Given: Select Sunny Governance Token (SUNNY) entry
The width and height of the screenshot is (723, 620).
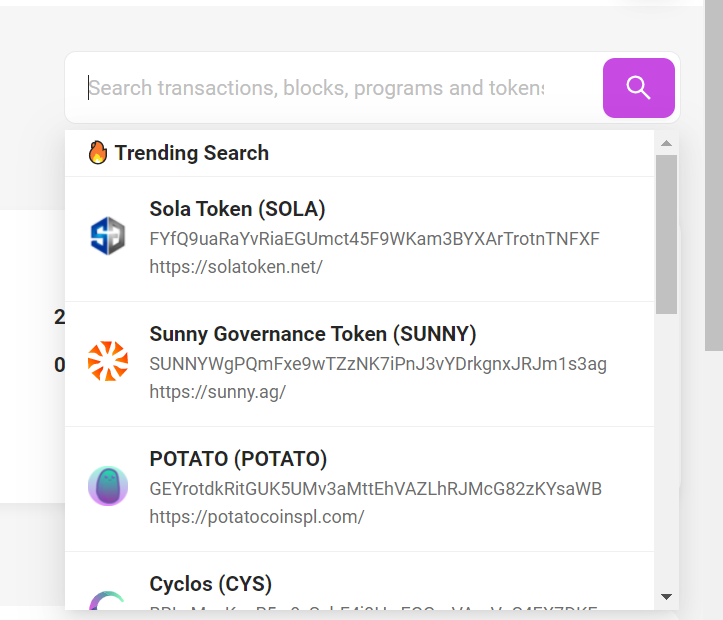Looking at the screenshot, I should [x=313, y=334].
